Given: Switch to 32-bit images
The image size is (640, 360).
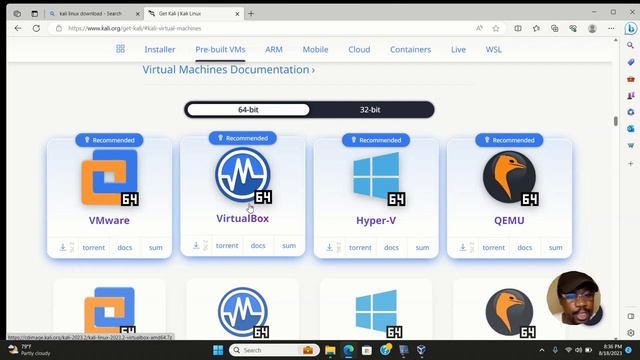Looking at the screenshot, I should click(370, 109).
